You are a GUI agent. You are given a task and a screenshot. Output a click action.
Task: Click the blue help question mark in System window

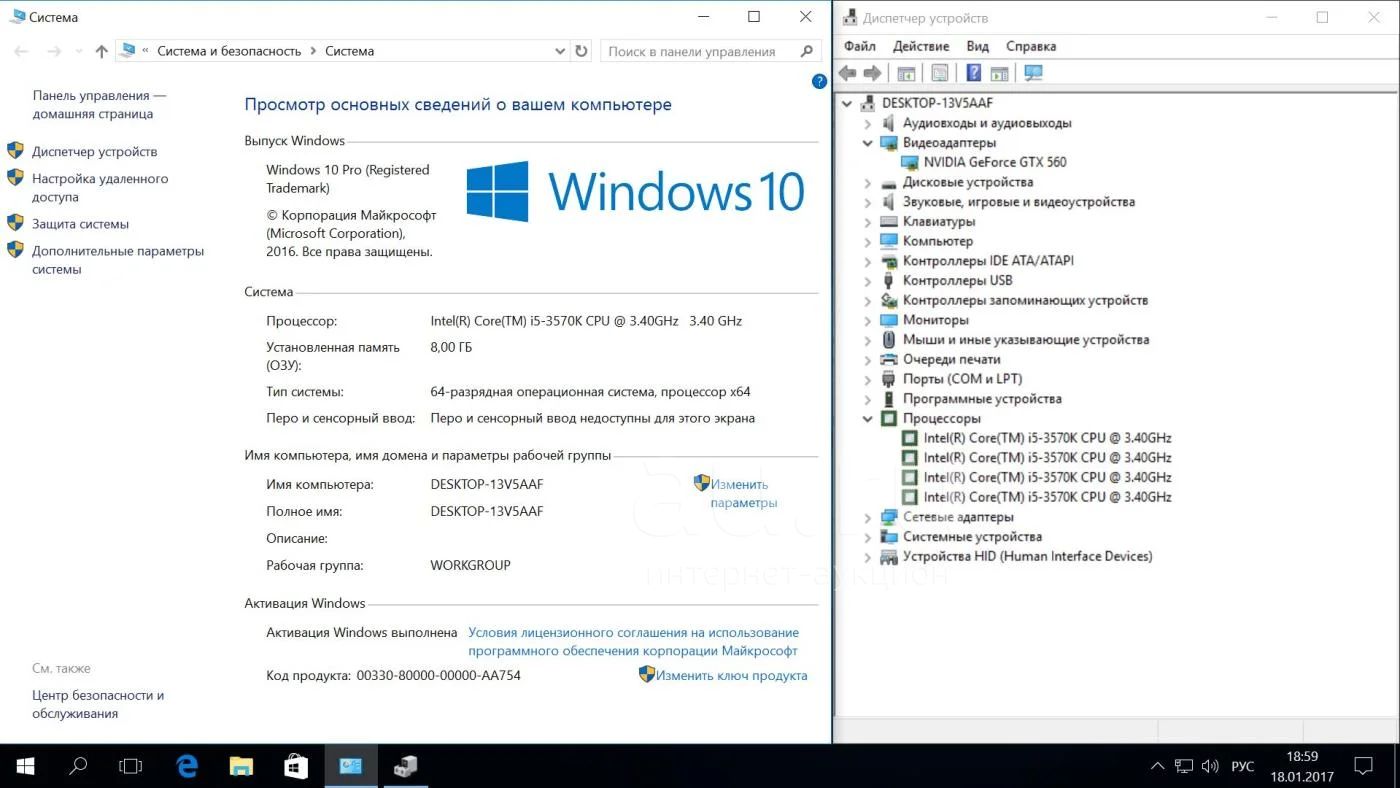(x=819, y=82)
